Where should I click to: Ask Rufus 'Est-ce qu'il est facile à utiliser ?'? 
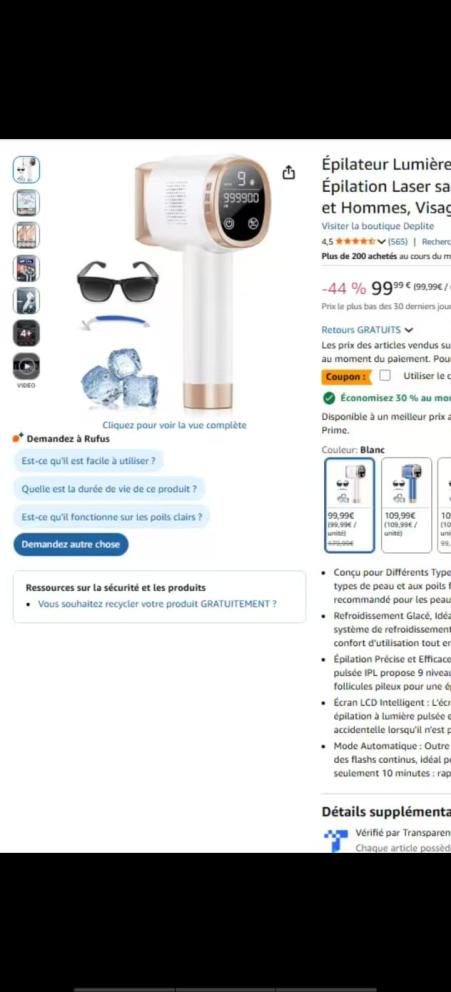pos(89,461)
